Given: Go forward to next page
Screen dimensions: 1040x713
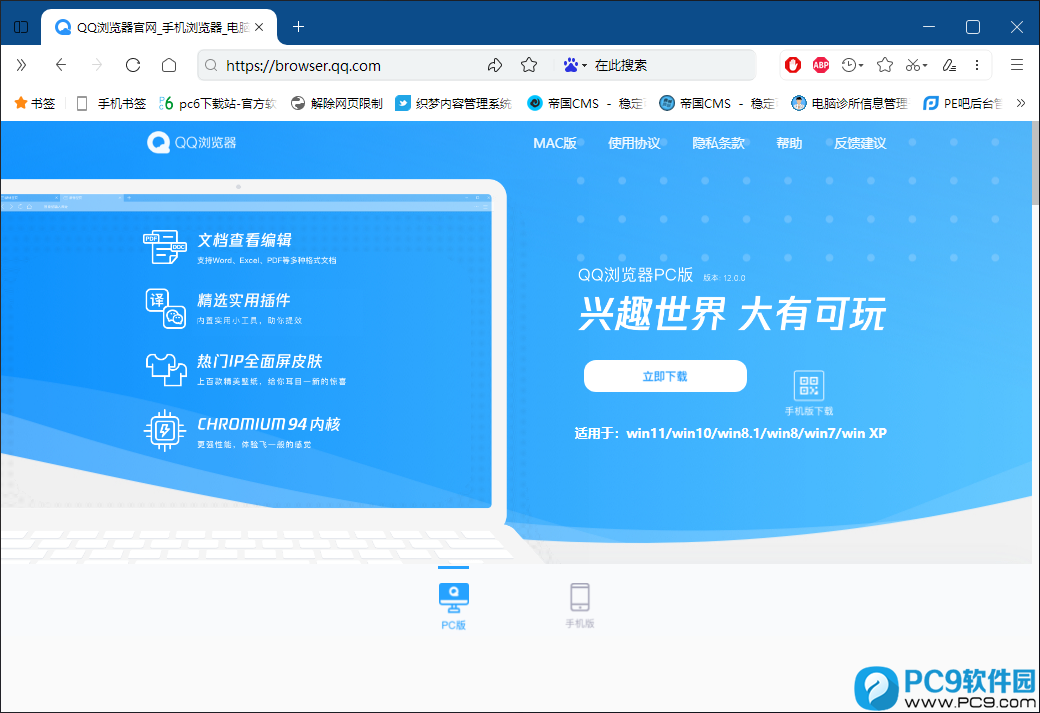Looking at the screenshot, I should [97, 65].
